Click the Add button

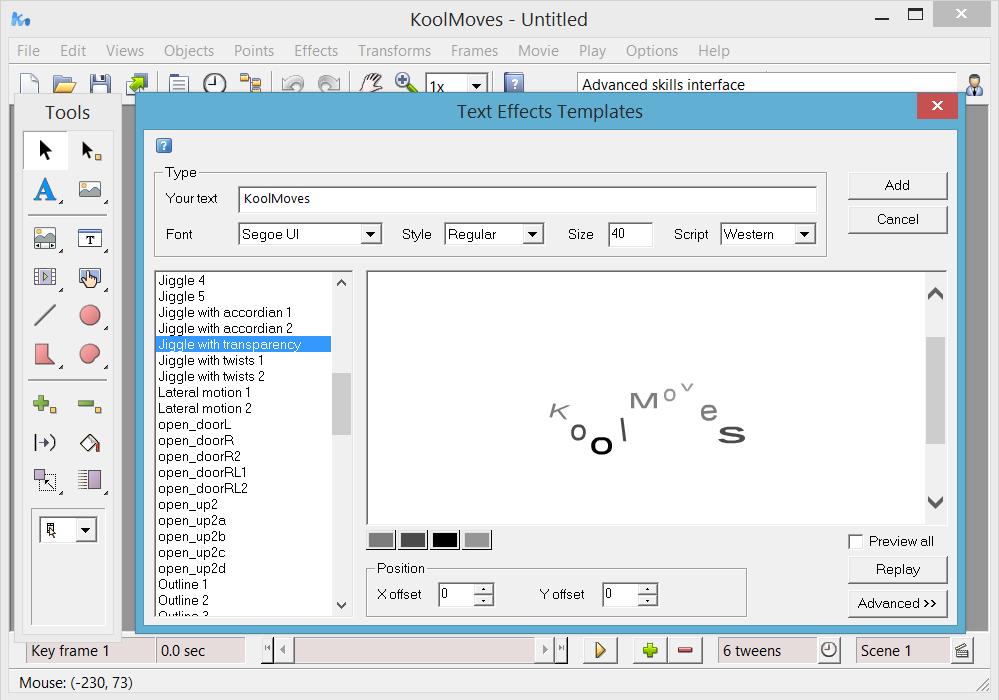point(897,185)
